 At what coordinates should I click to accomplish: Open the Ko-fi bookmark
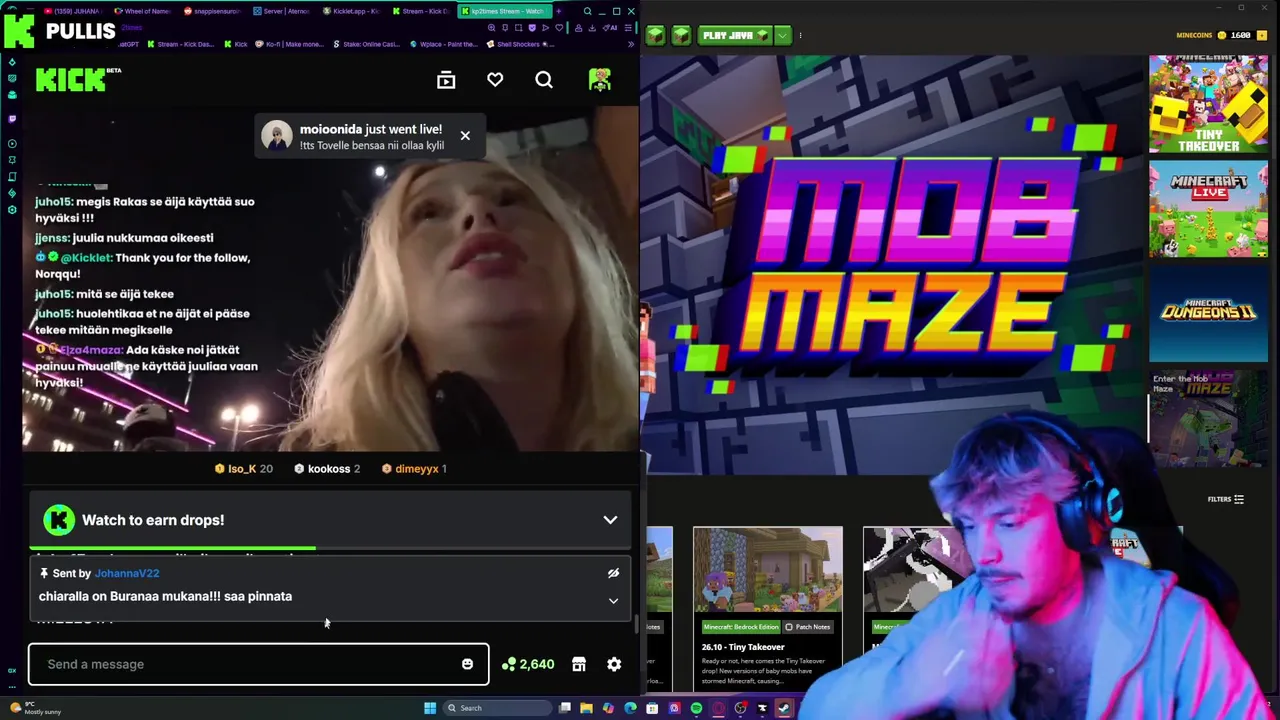click(x=290, y=44)
